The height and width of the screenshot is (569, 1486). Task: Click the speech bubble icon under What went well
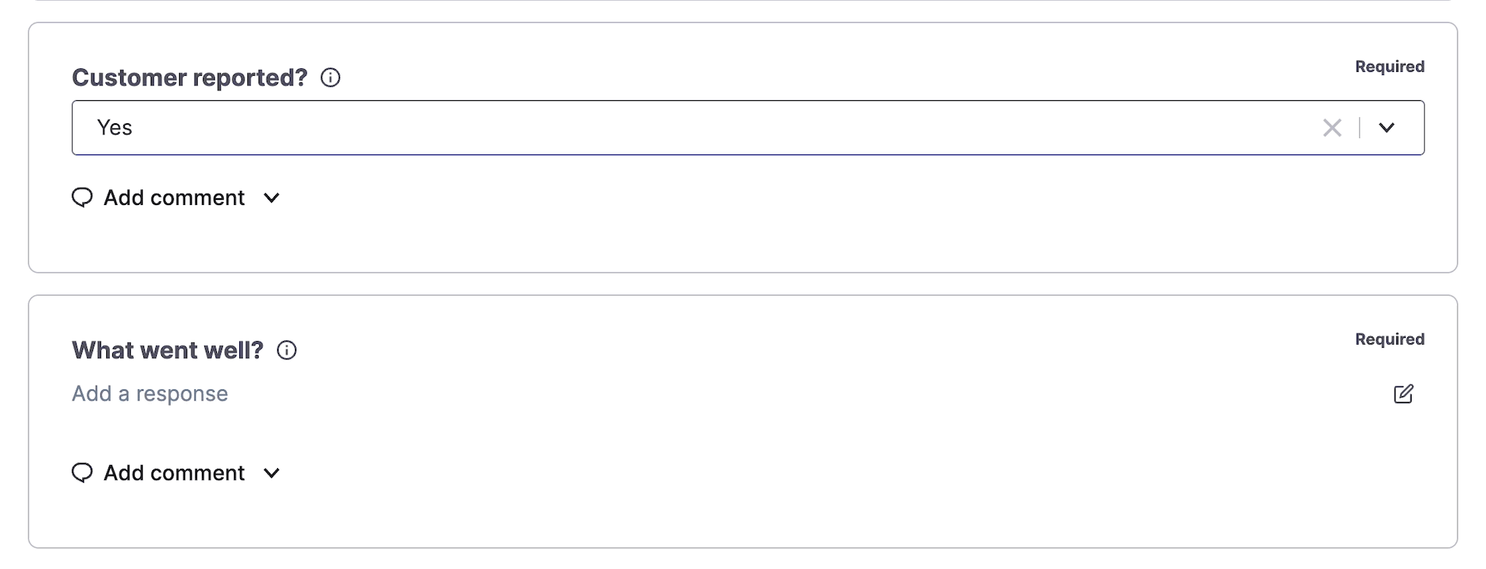pos(82,472)
